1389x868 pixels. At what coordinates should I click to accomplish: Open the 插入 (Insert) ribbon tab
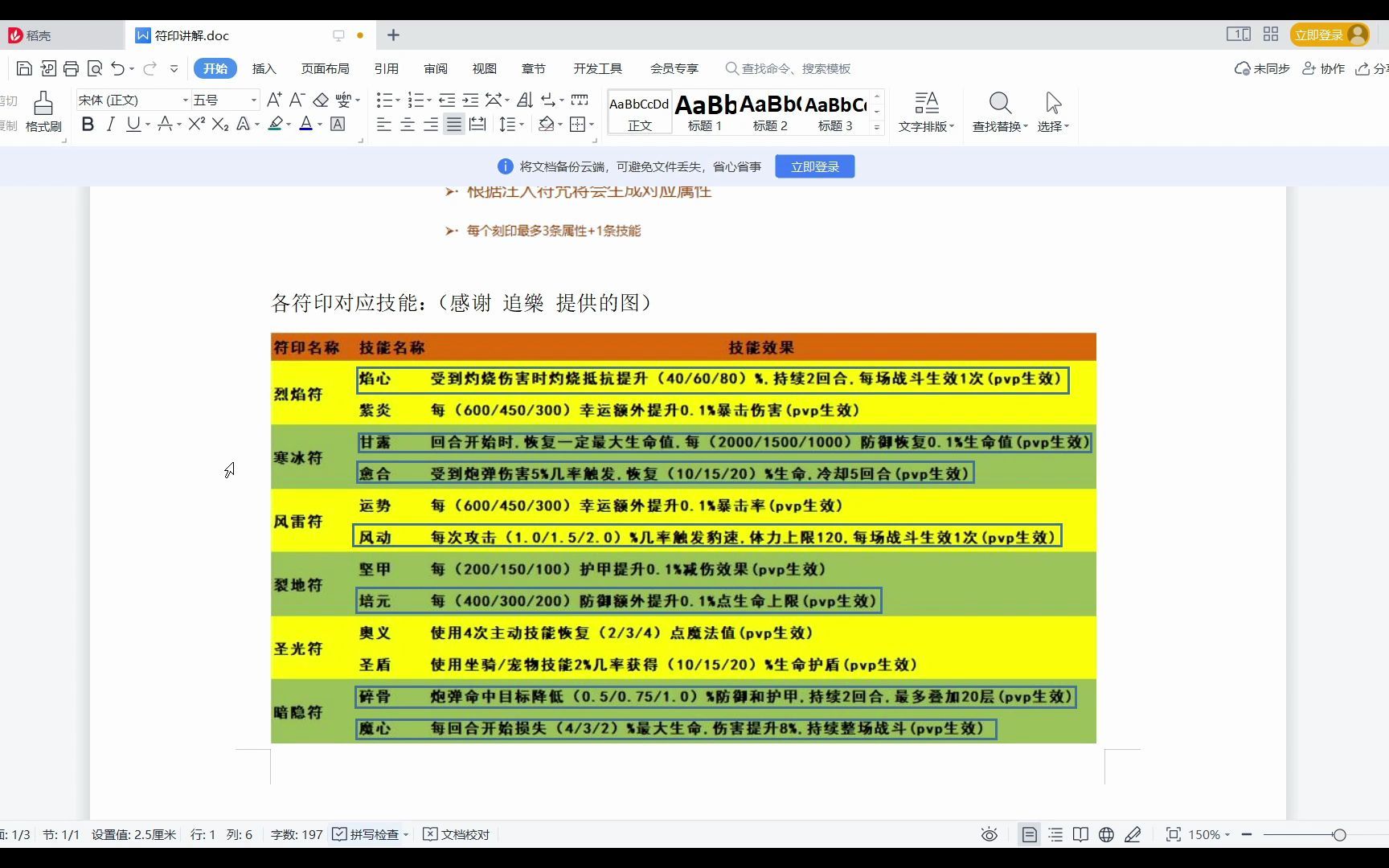pyautogui.click(x=264, y=68)
